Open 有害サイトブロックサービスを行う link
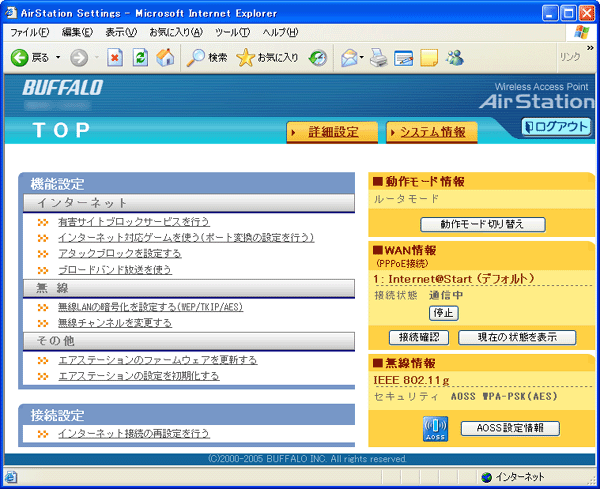Image resolution: width=600 pixels, height=489 pixels. pyautogui.click(x=134, y=222)
